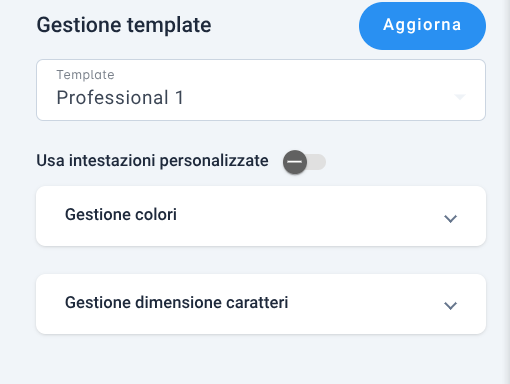This screenshot has height=384, width=510.
Task: Click the minus knob on the toggle
Action: pyautogui.click(x=295, y=162)
